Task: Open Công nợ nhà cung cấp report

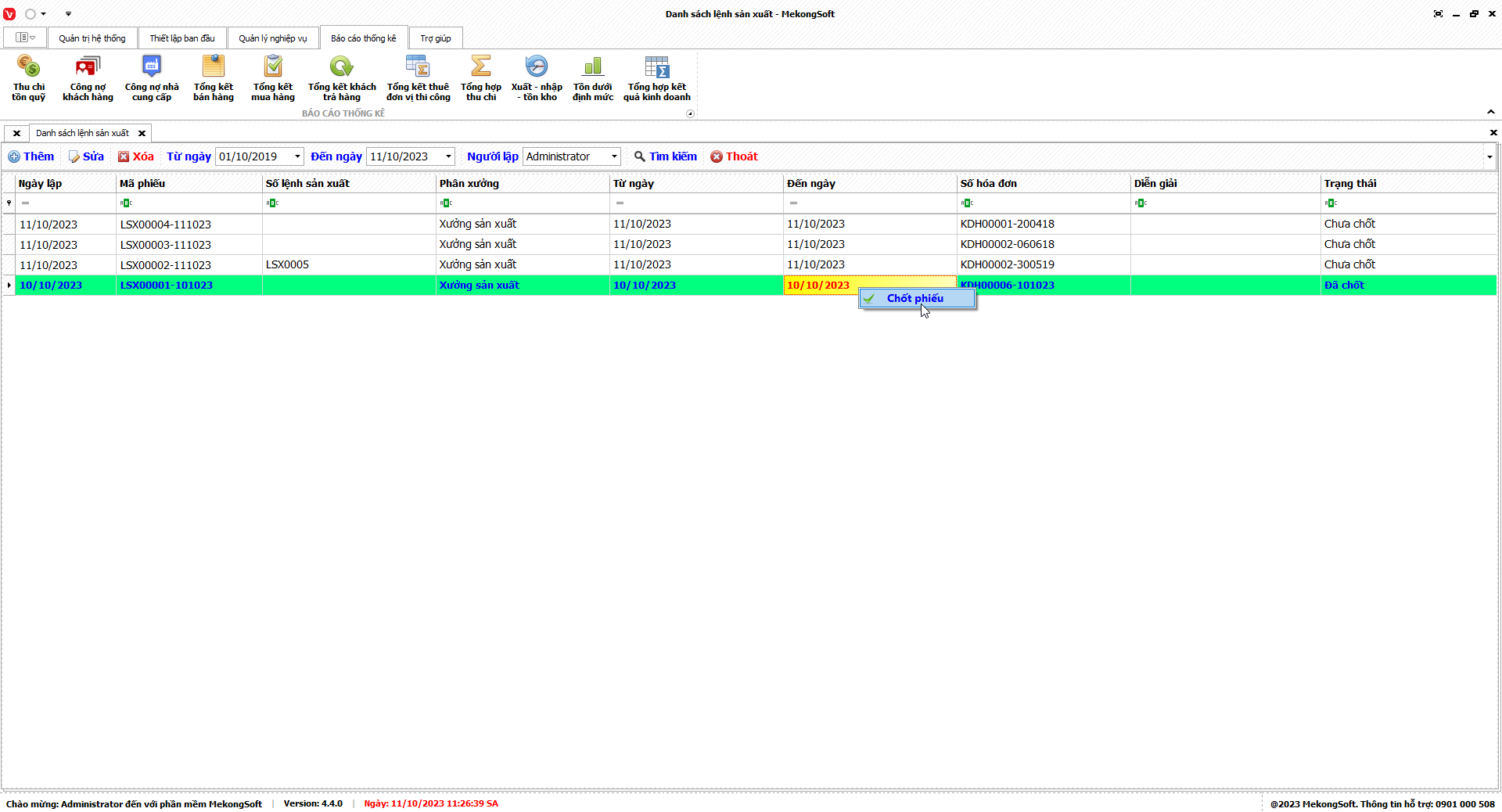Action: point(152,78)
